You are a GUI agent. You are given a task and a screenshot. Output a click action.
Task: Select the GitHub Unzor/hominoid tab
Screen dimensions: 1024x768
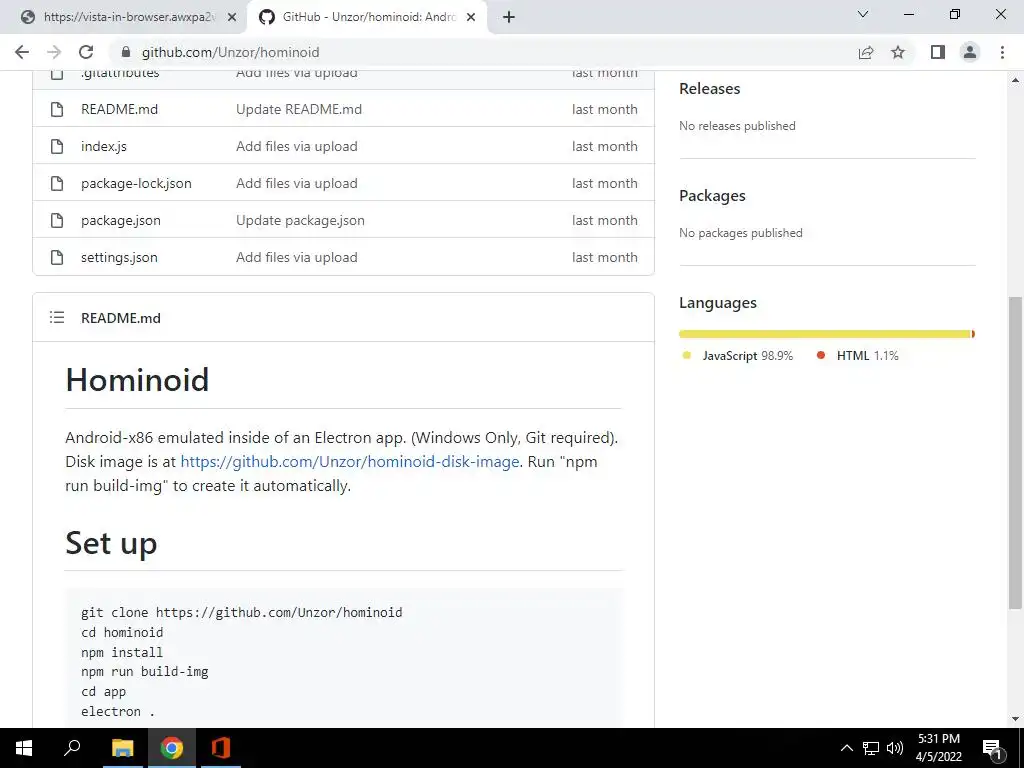tap(369, 17)
